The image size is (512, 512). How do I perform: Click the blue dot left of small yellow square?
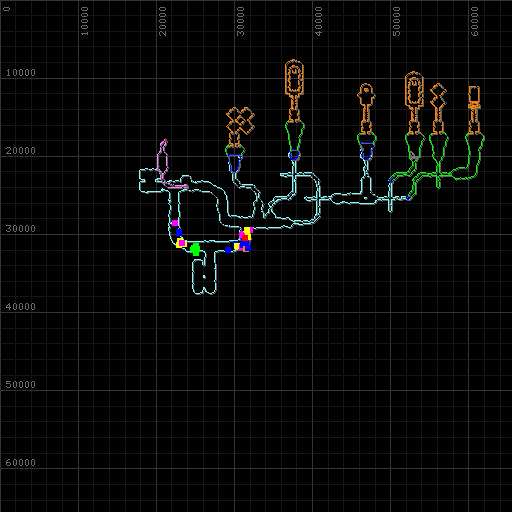tap(228, 250)
